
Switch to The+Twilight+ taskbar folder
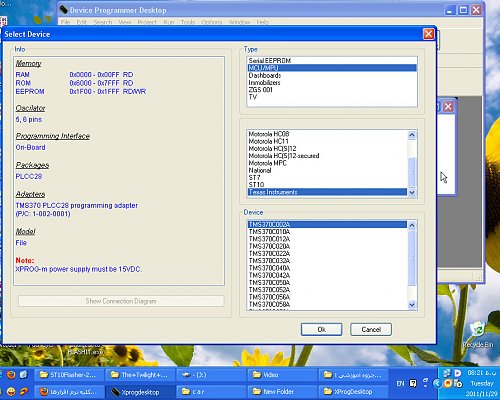(x=140, y=375)
